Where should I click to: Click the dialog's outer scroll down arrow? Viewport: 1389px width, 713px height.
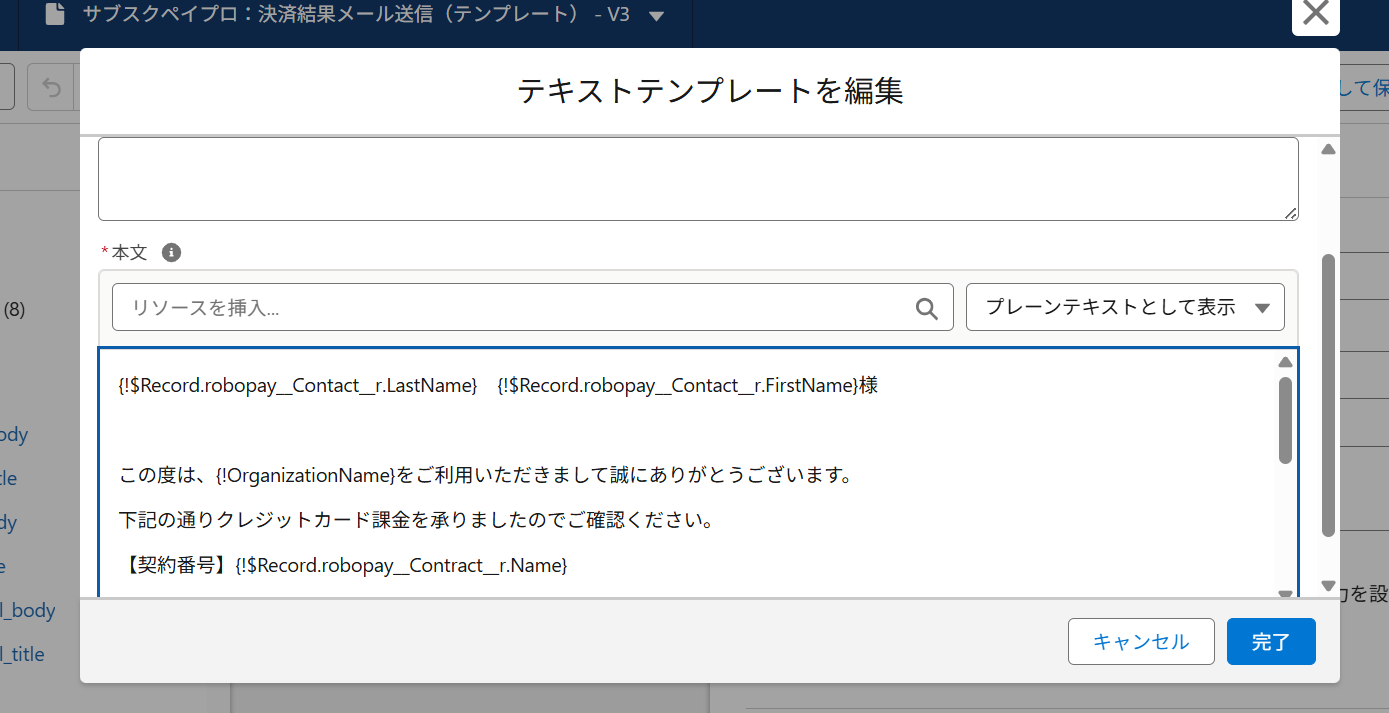(x=1328, y=585)
